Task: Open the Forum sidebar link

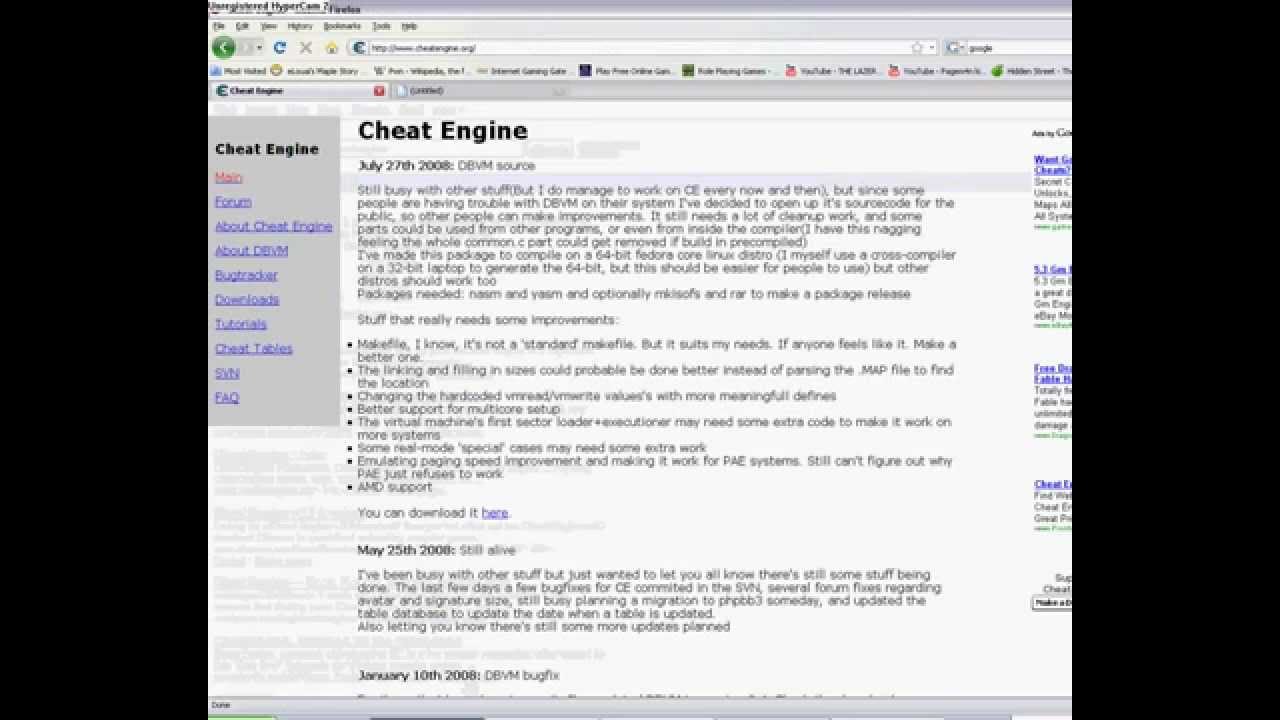Action: coord(233,202)
